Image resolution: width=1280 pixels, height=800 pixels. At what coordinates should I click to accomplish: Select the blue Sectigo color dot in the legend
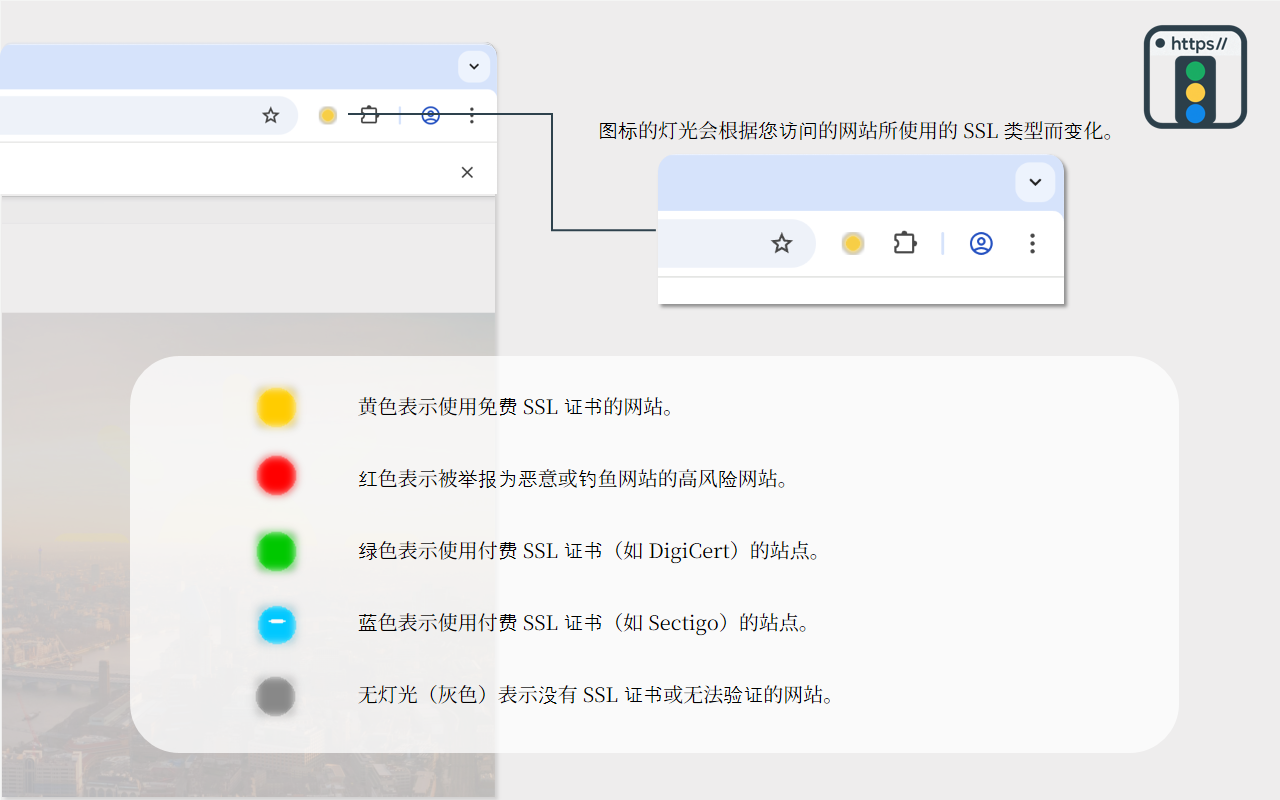point(276,624)
